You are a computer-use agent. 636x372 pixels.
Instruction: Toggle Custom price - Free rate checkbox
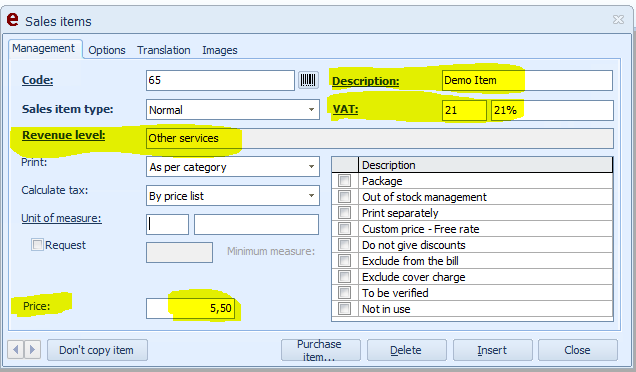pos(344,229)
